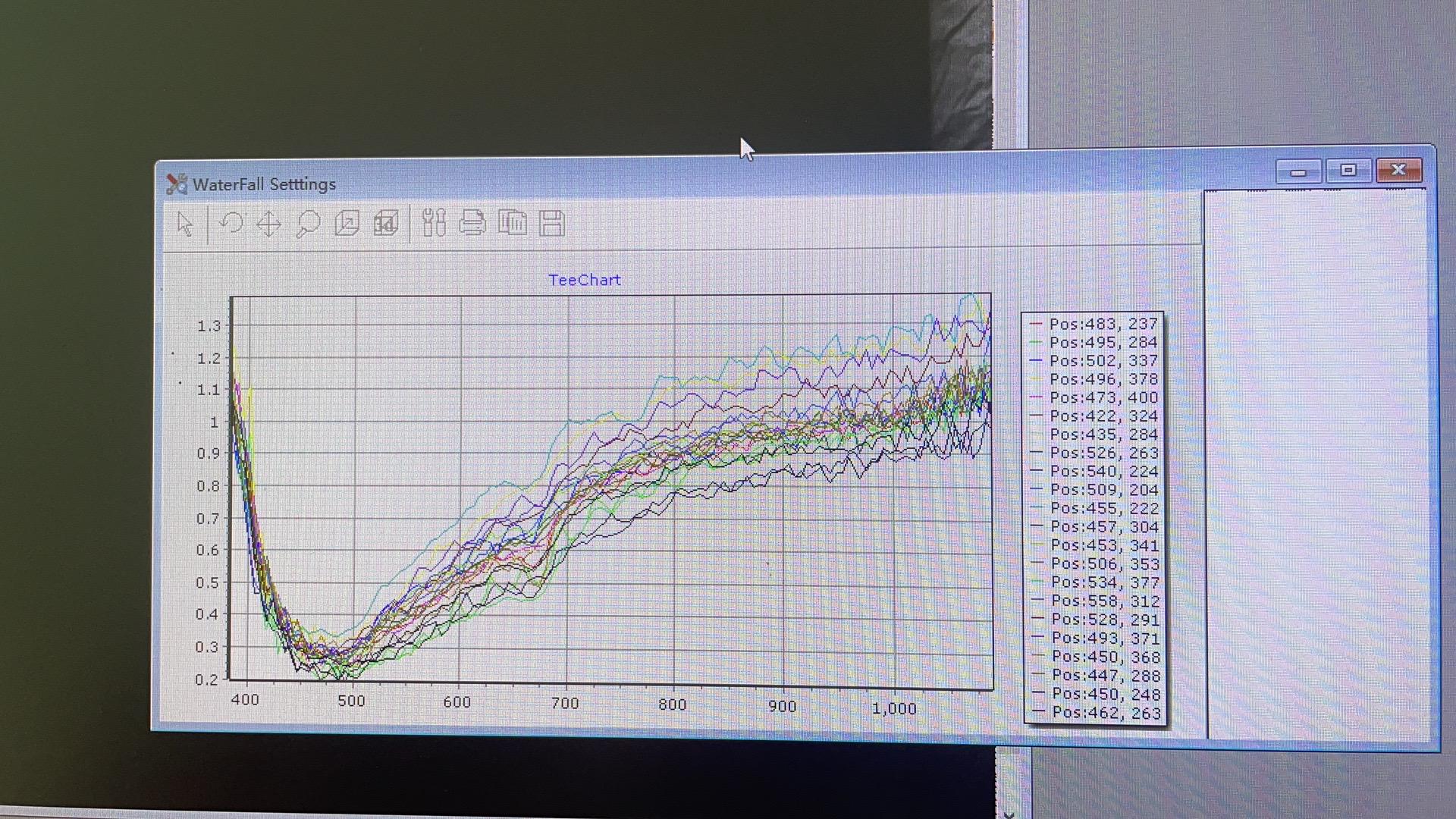Screen dimensions: 1456x819
Task: Click legend entry Pos:483, 237
Action: click(1103, 324)
